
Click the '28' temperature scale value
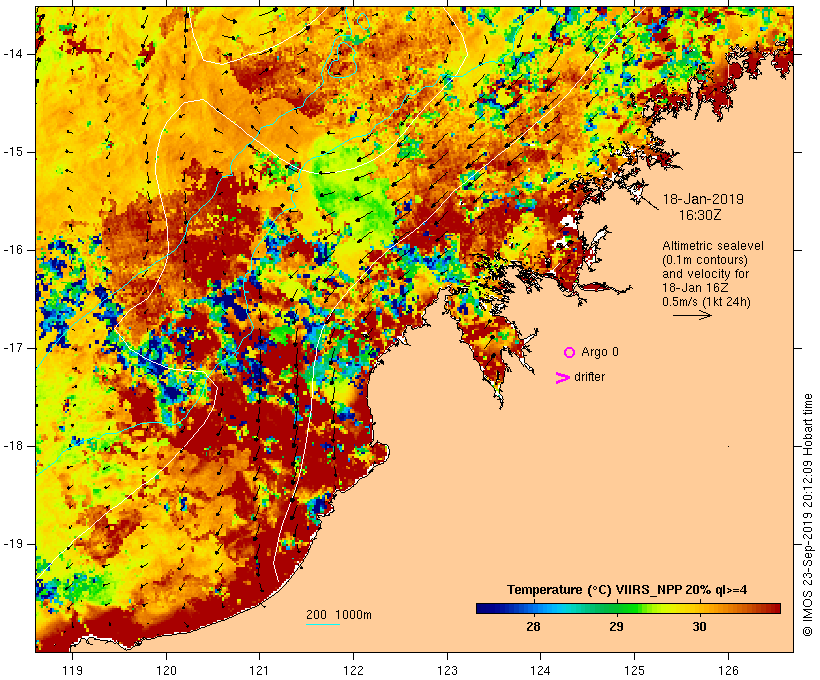[533, 627]
